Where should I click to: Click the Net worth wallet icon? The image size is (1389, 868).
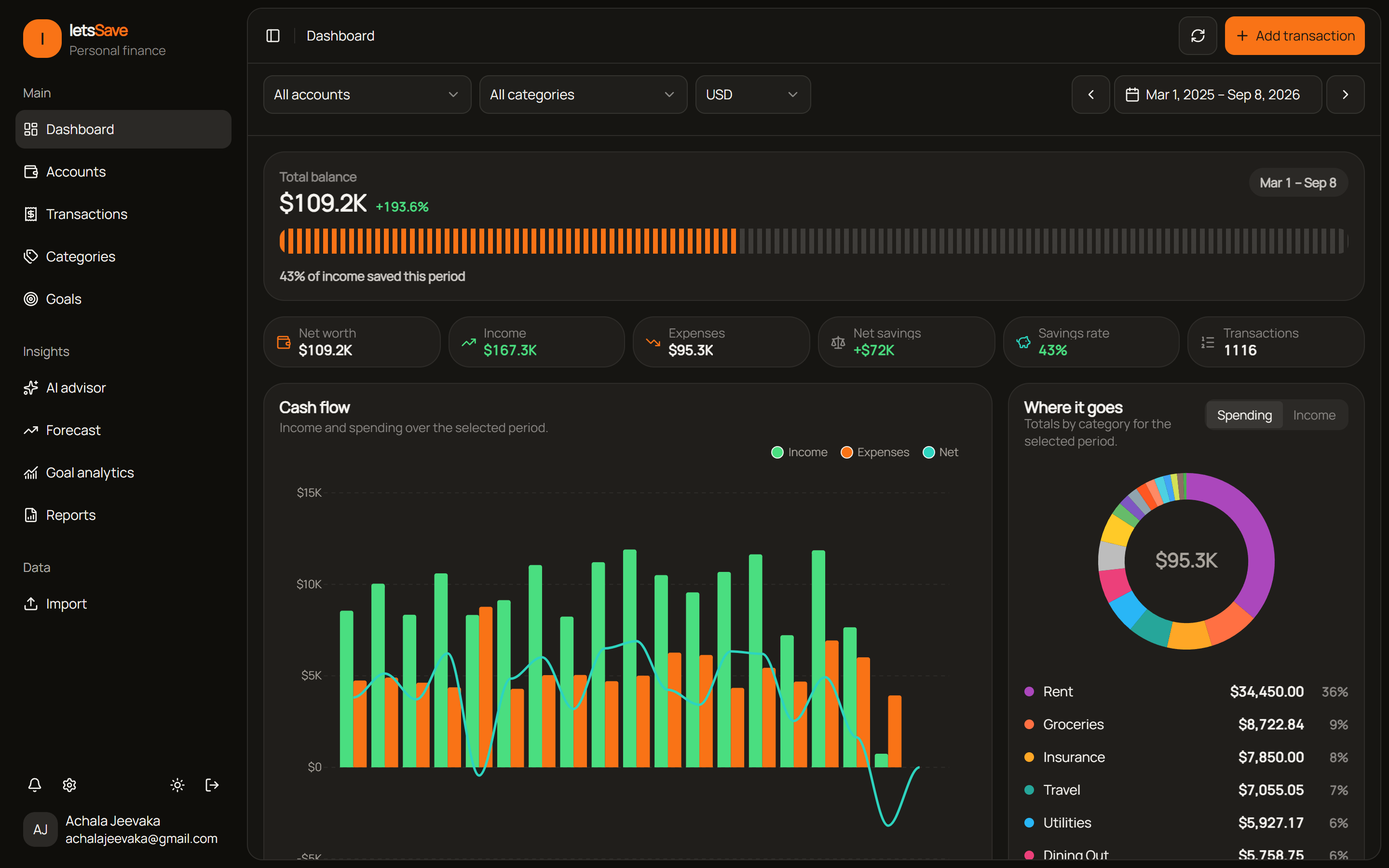point(284,342)
